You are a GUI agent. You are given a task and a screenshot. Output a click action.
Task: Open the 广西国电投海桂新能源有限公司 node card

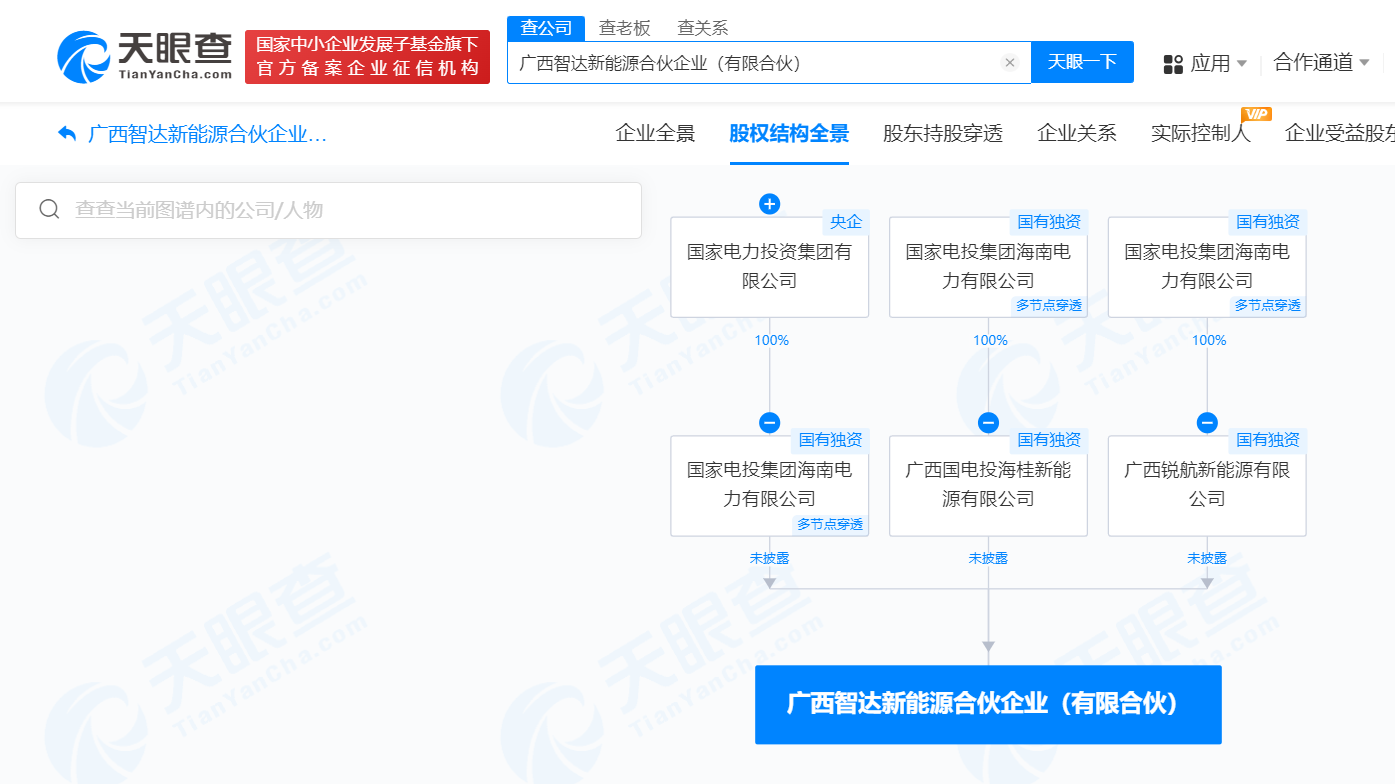[x=988, y=485]
